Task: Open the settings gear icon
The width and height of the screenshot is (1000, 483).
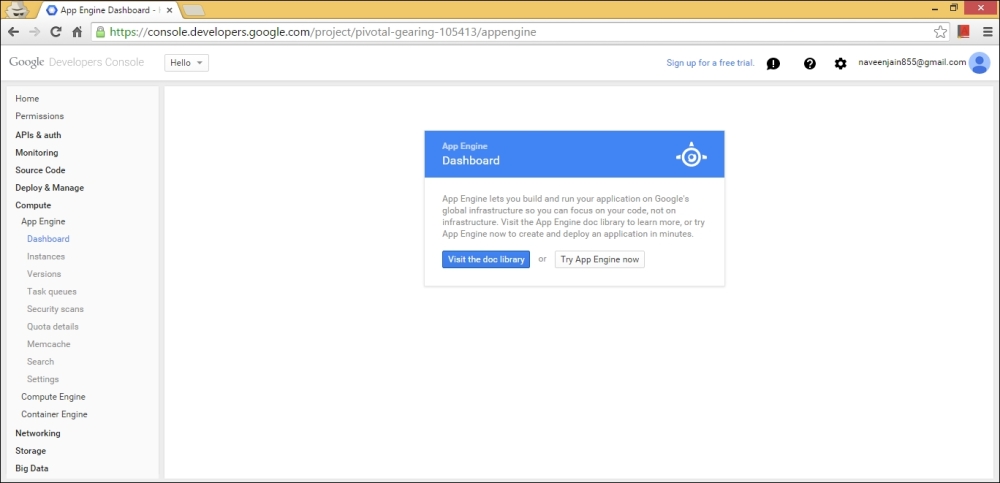Action: click(x=841, y=63)
